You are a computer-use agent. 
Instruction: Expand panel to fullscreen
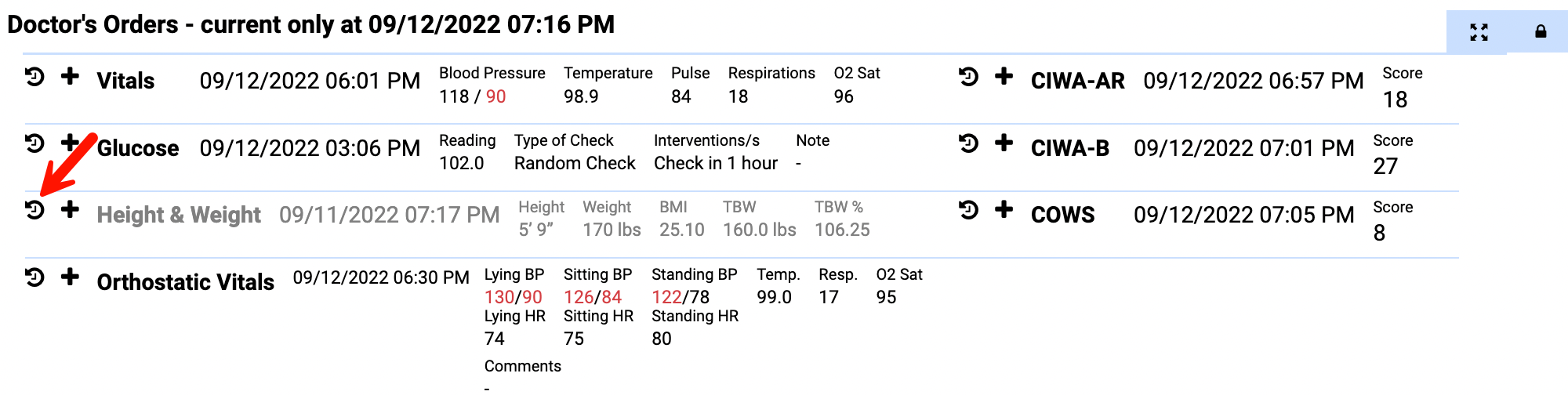pyautogui.click(x=1479, y=32)
